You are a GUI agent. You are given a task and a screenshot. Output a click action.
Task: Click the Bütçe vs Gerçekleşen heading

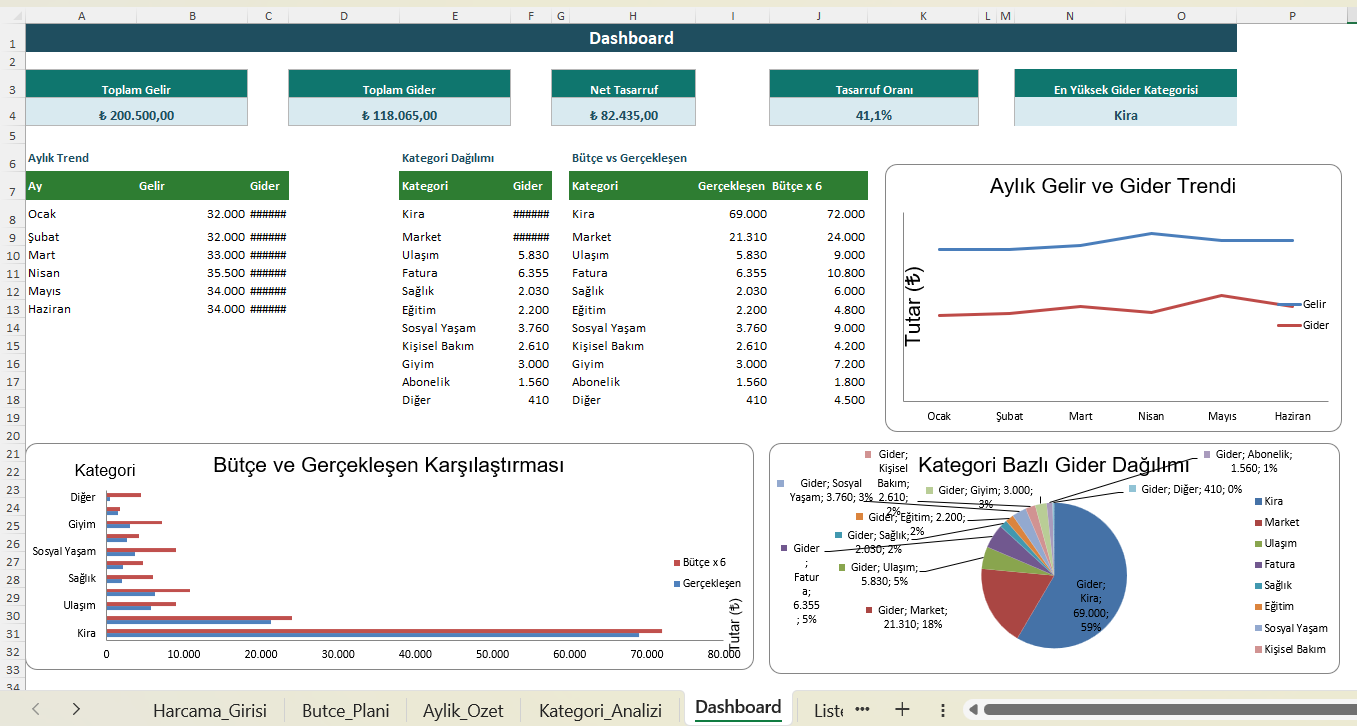(x=629, y=158)
